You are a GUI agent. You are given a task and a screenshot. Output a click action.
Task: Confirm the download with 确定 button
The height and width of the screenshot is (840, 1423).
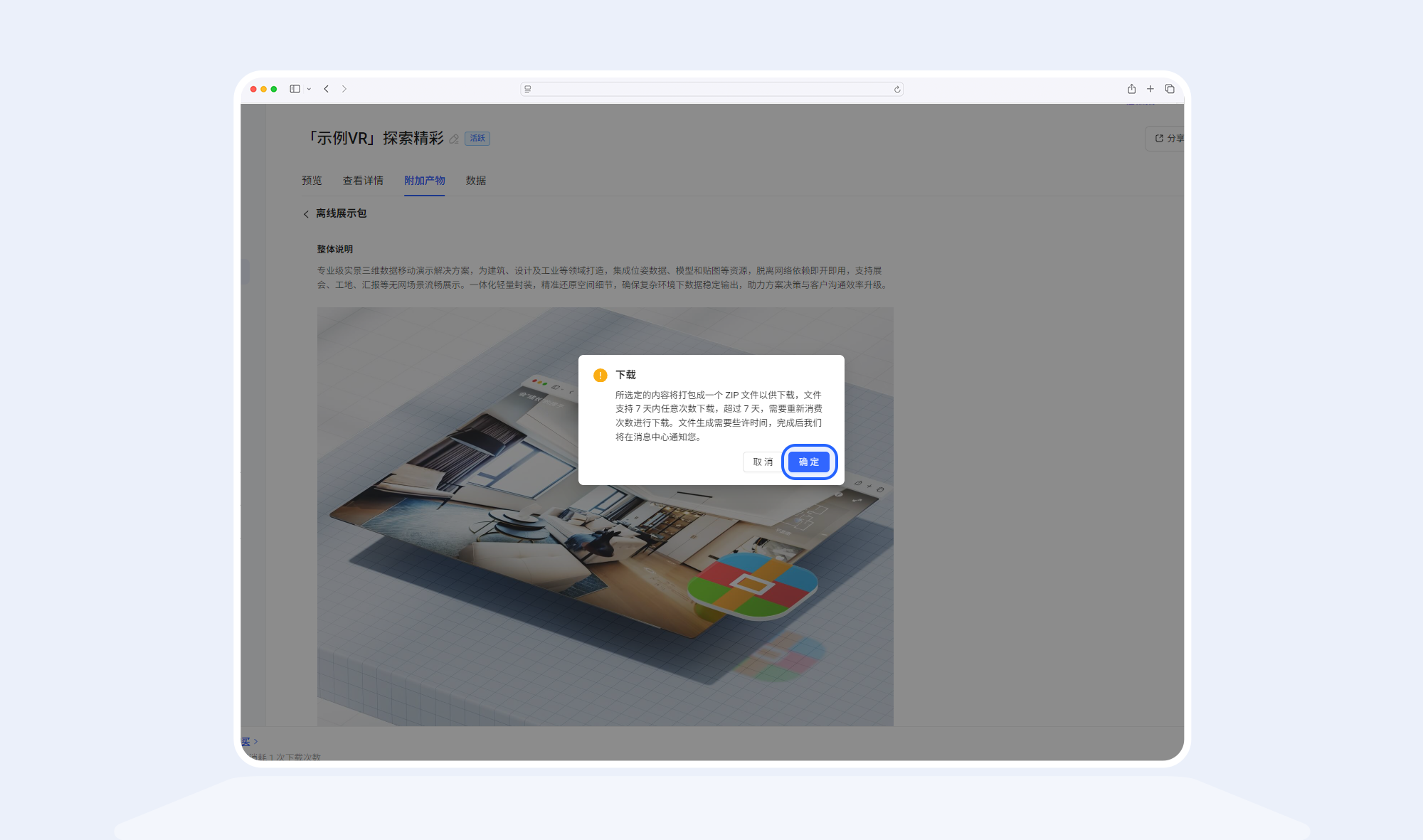point(809,462)
